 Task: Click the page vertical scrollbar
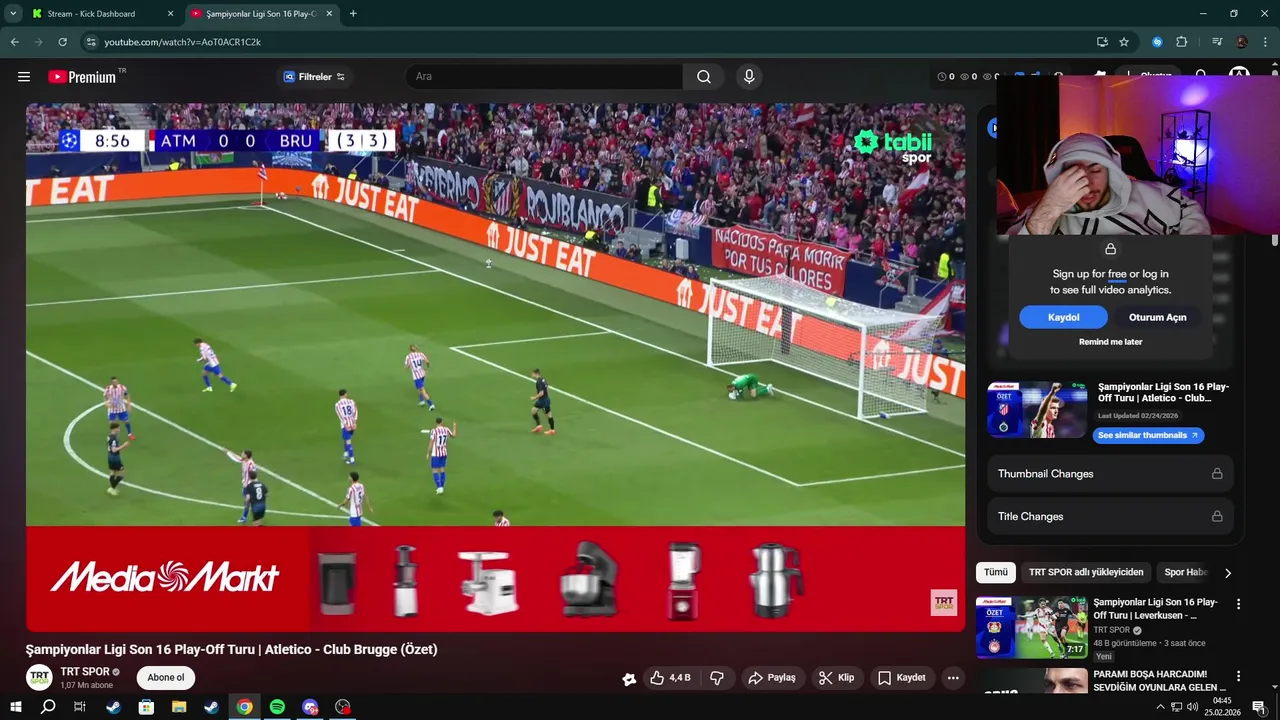(1274, 240)
